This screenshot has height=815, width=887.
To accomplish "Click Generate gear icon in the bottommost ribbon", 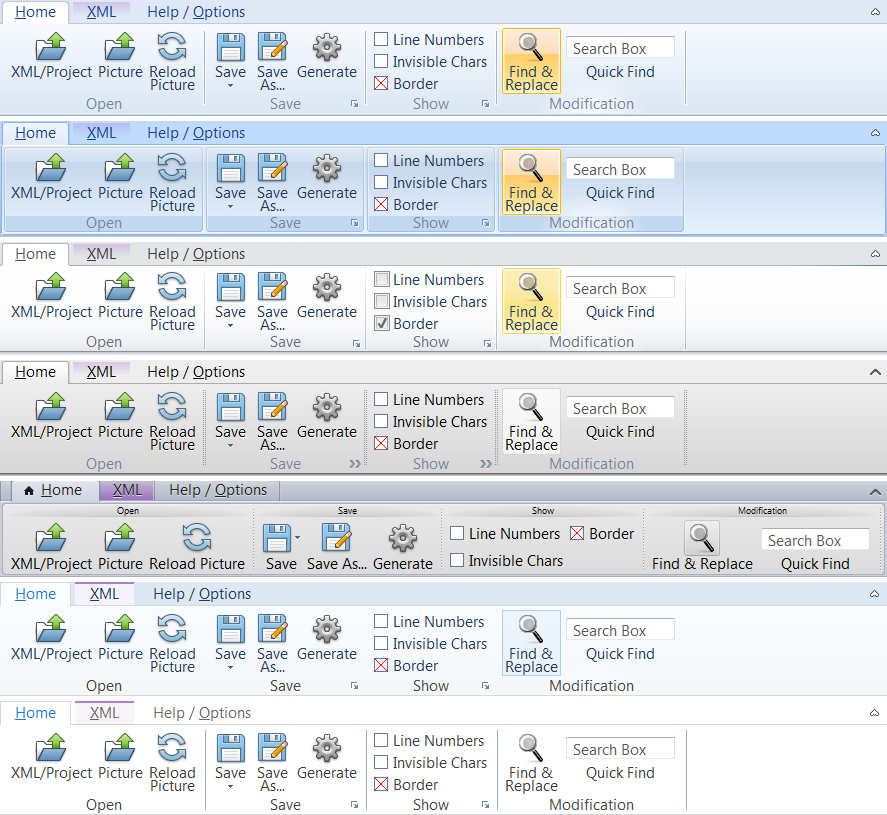I will [326, 748].
